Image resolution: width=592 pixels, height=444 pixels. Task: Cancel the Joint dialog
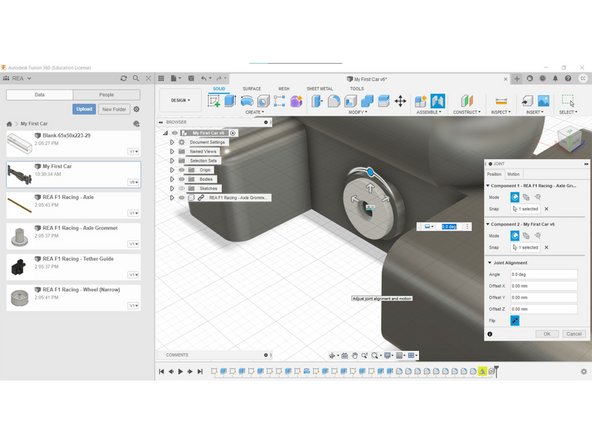pos(574,334)
